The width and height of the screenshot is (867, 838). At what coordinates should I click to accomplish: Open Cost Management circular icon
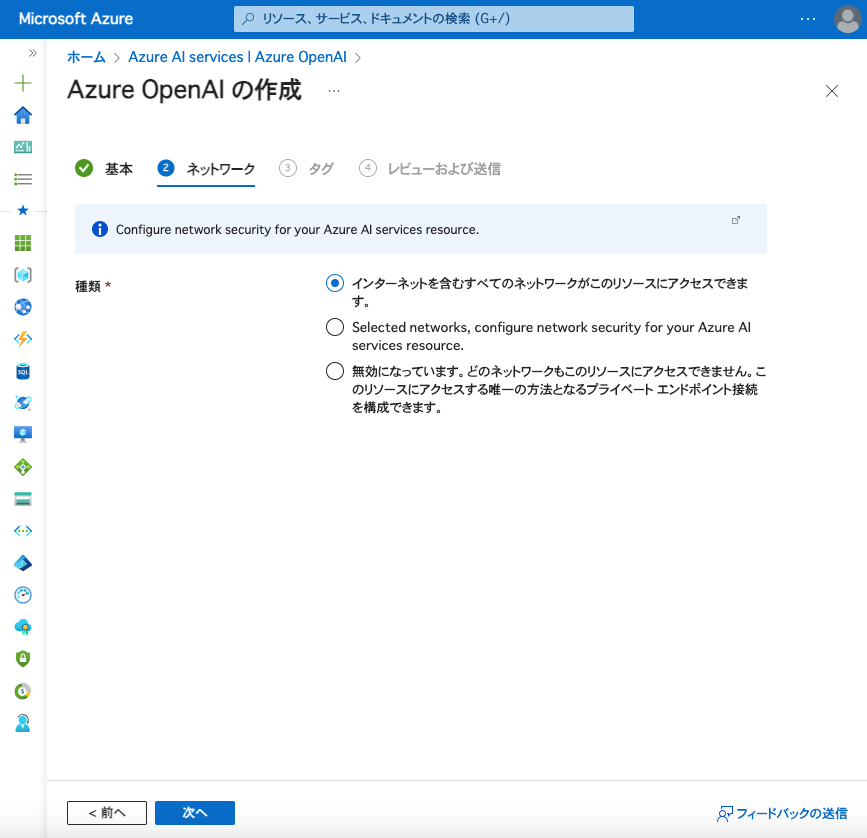(23, 691)
